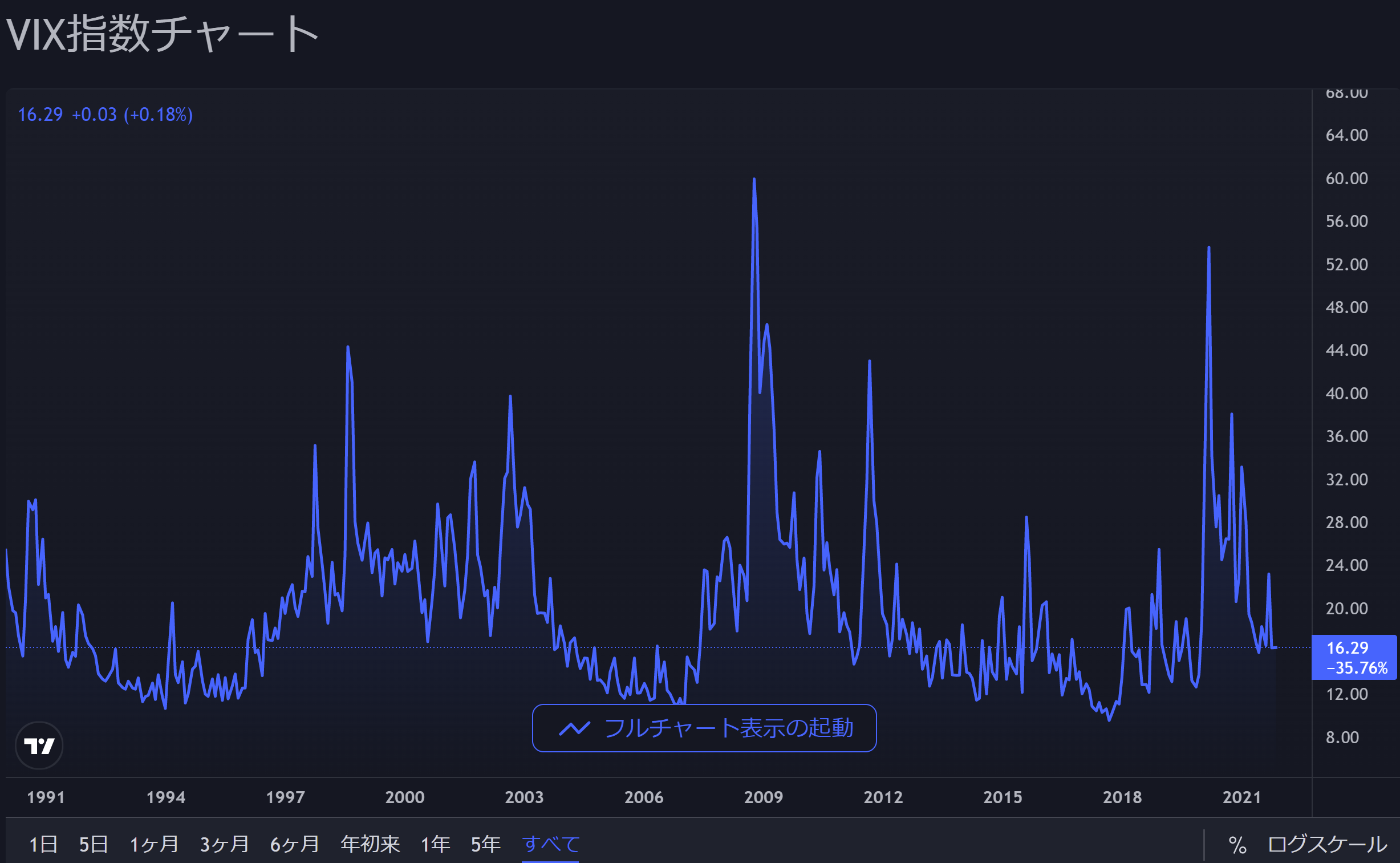Click the 2009 label on time axis
1400x863 pixels.
(x=764, y=797)
